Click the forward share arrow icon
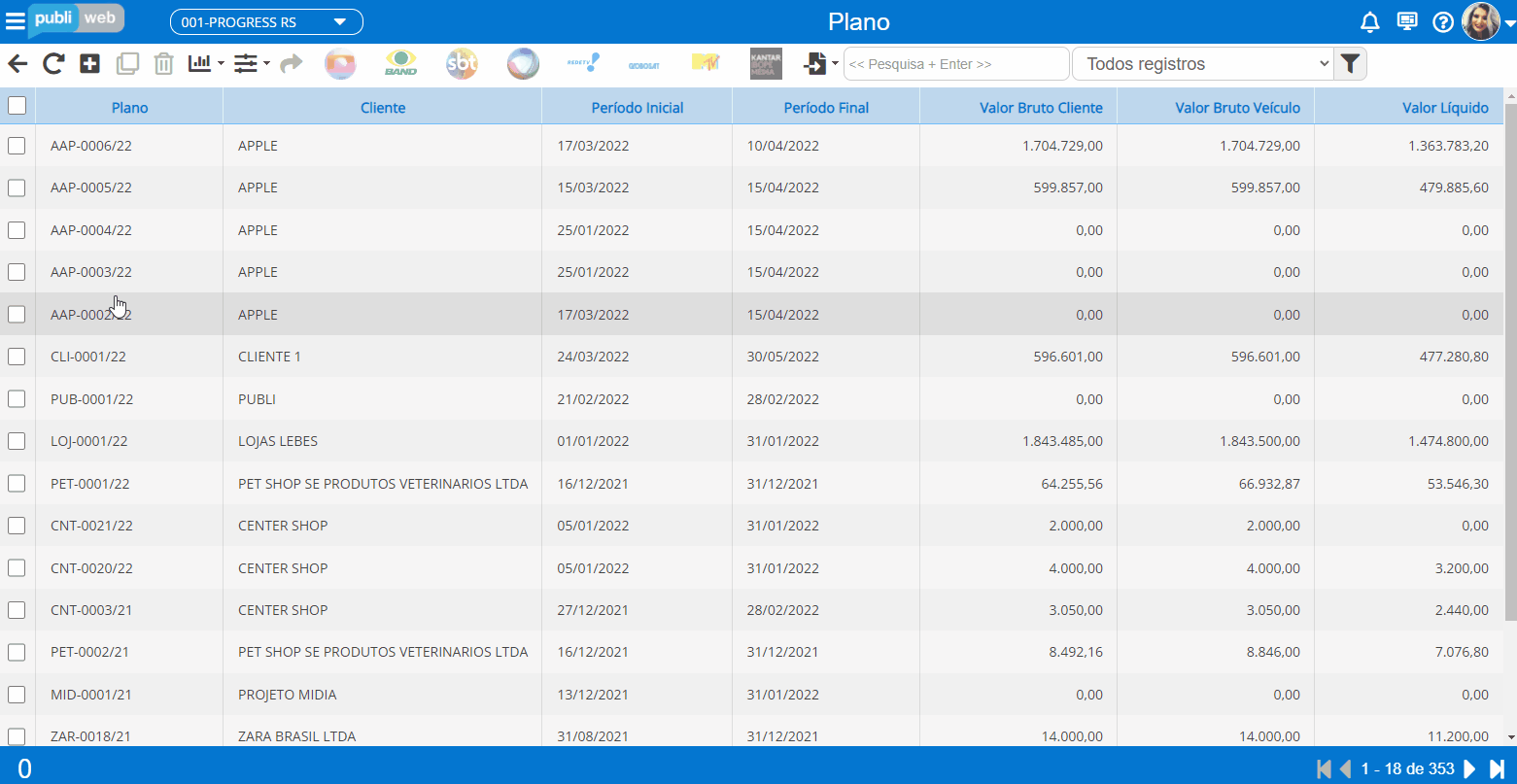Image resolution: width=1517 pixels, height=784 pixels. pos(291,64)
